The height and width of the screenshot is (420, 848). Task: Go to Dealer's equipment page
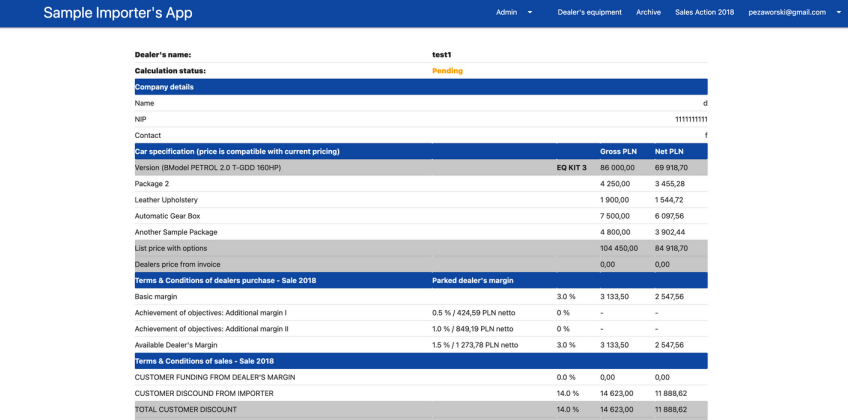pos(589,13)
